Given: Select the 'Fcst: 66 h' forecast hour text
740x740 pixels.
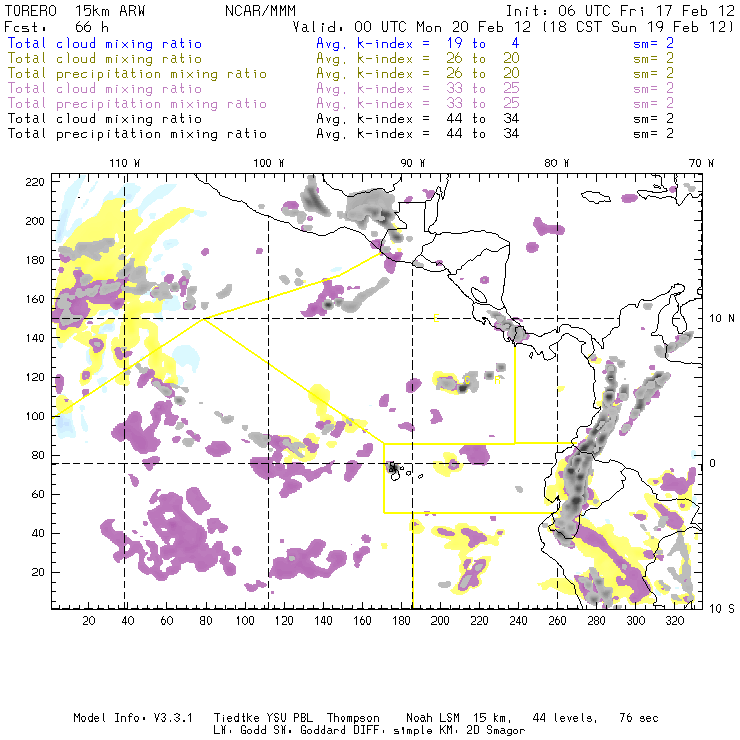Looking at the screenshot, I should point(56,27).
